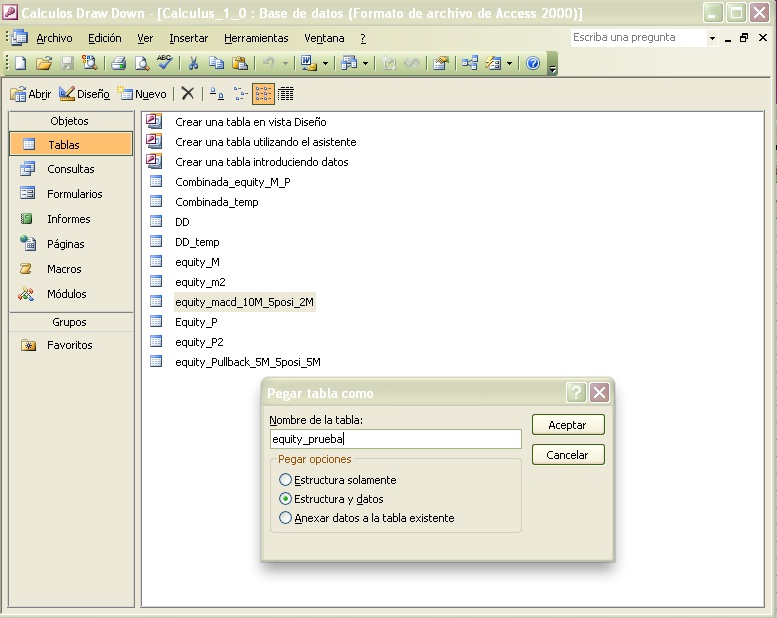Click the spelling check ABC icon
The image size is (777, 618).
click(x=164, y=63)
